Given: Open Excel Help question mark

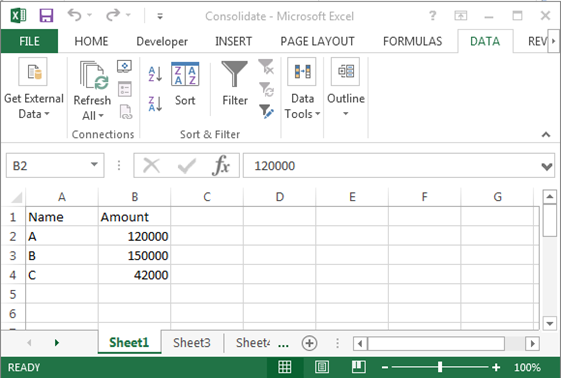Looking at the screenshot, I should pos(432,16).
